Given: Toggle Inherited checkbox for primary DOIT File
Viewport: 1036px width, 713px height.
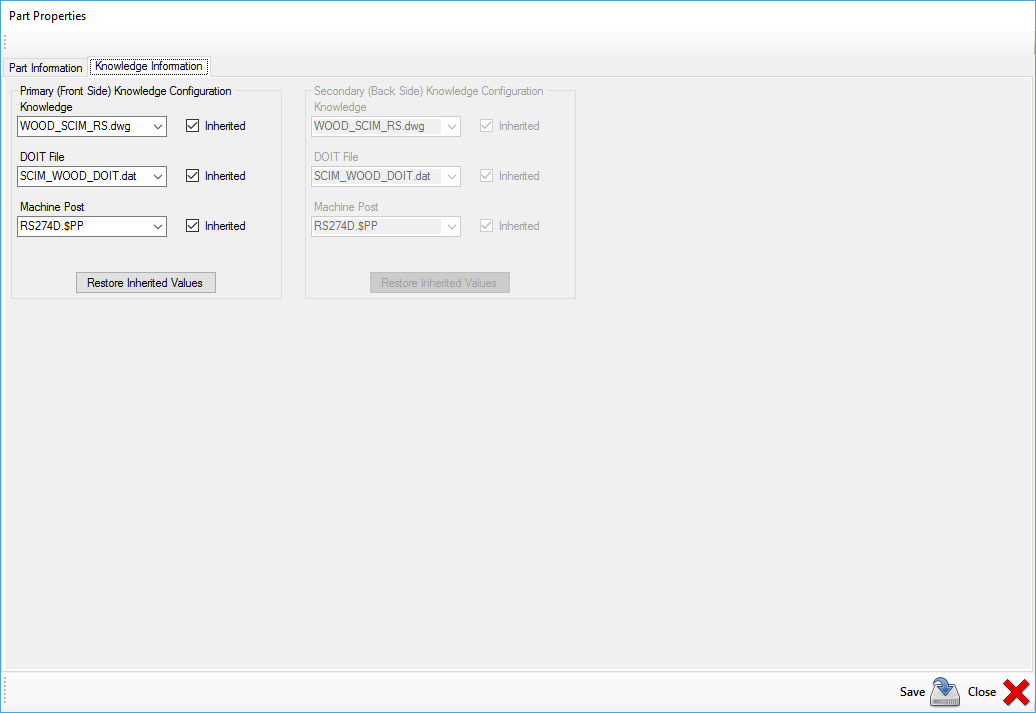Looking at the screenshot, I should 193,176.
